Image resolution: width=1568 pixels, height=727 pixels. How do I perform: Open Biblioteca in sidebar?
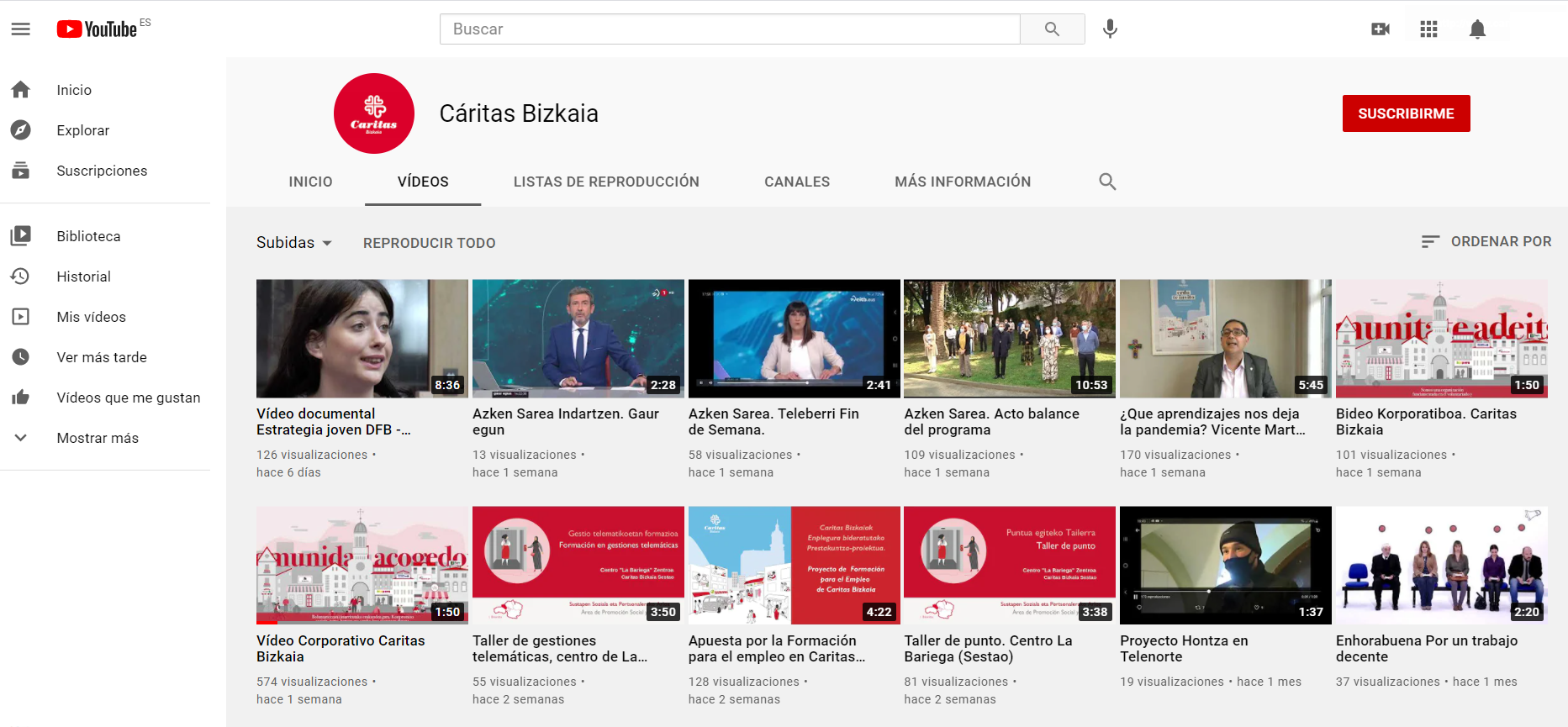[x=88, y=236]
